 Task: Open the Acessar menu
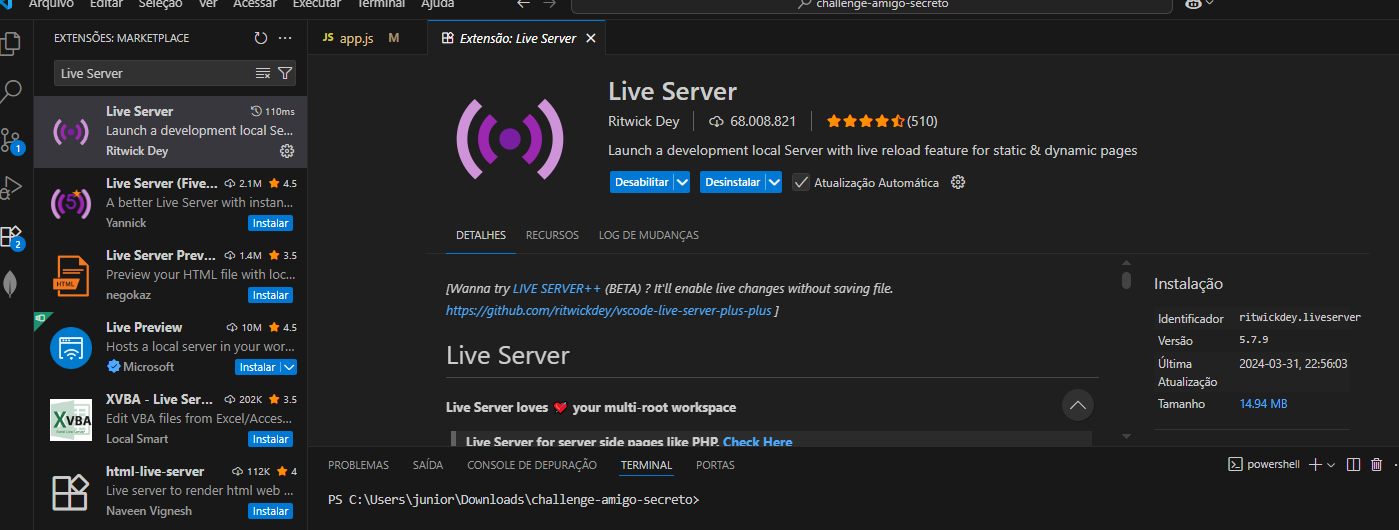coord(255,4)
